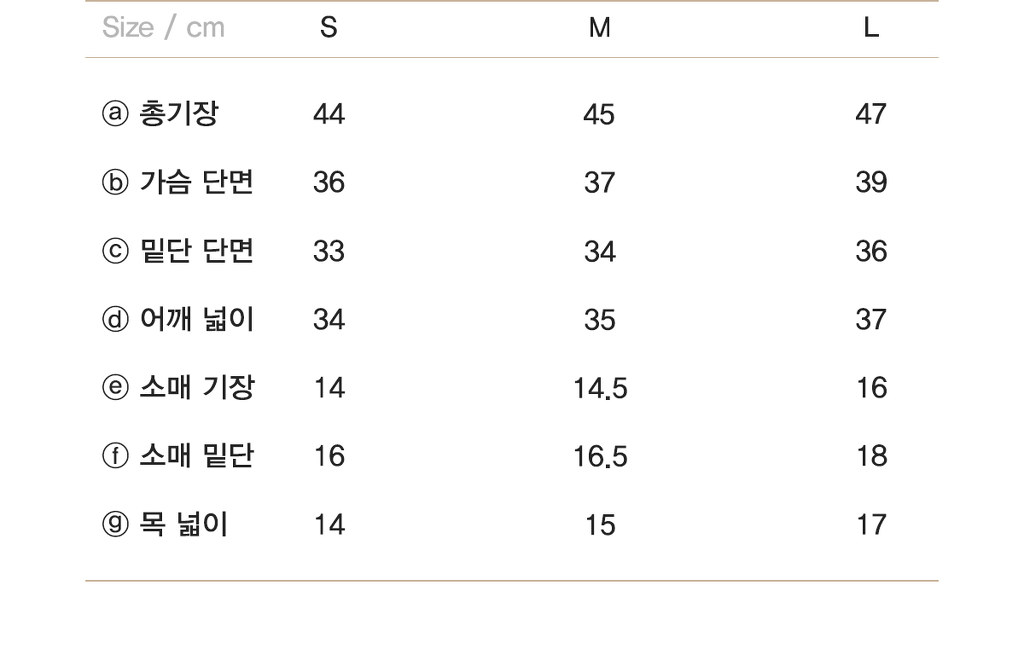Image resolution: width=1024 pixels, height=649 pixels.
Task: Click the 총기장 row label
Action: (178, 114)
